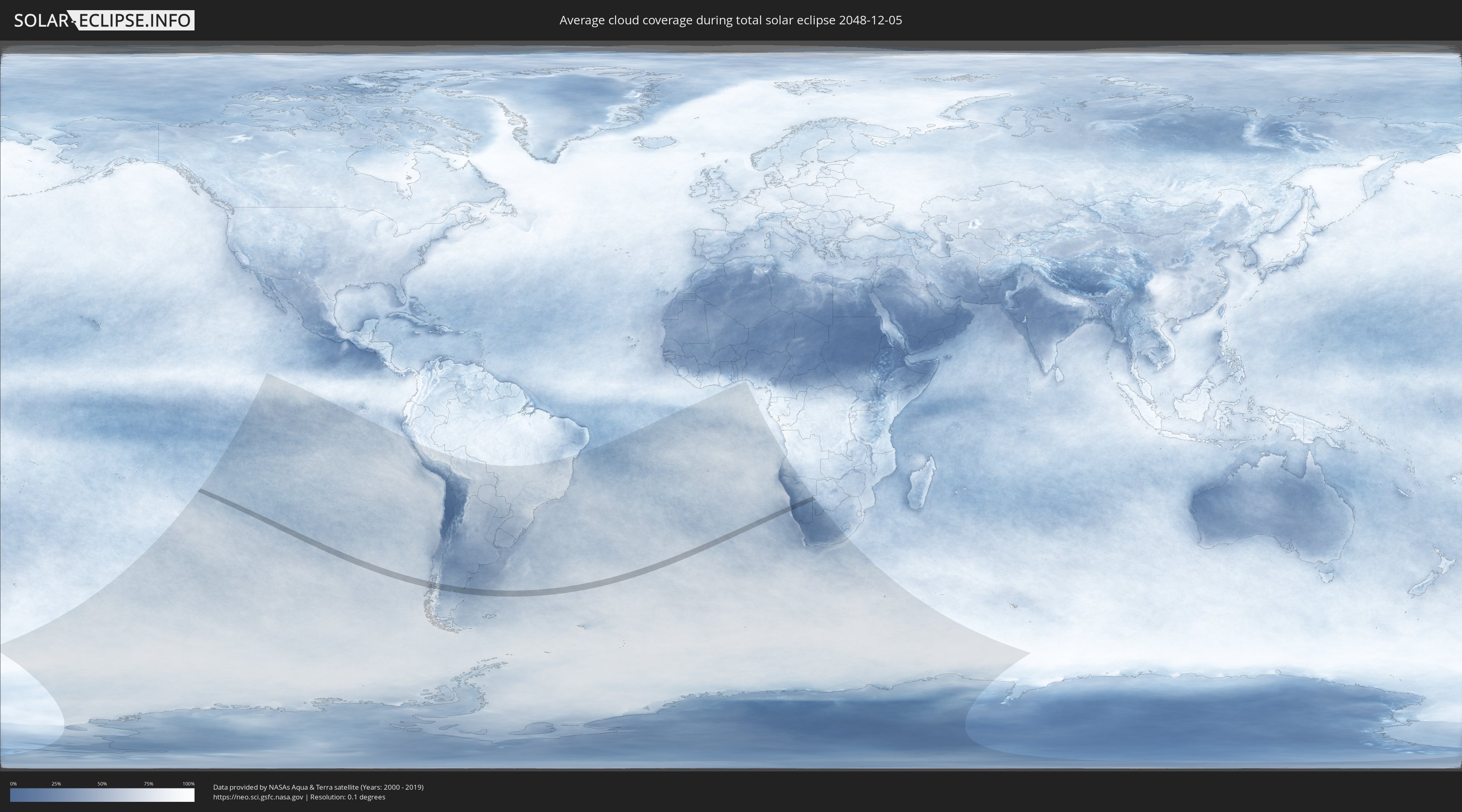Click the 100% label on legend
The image size is (1462, 812).
pos(188,784)
